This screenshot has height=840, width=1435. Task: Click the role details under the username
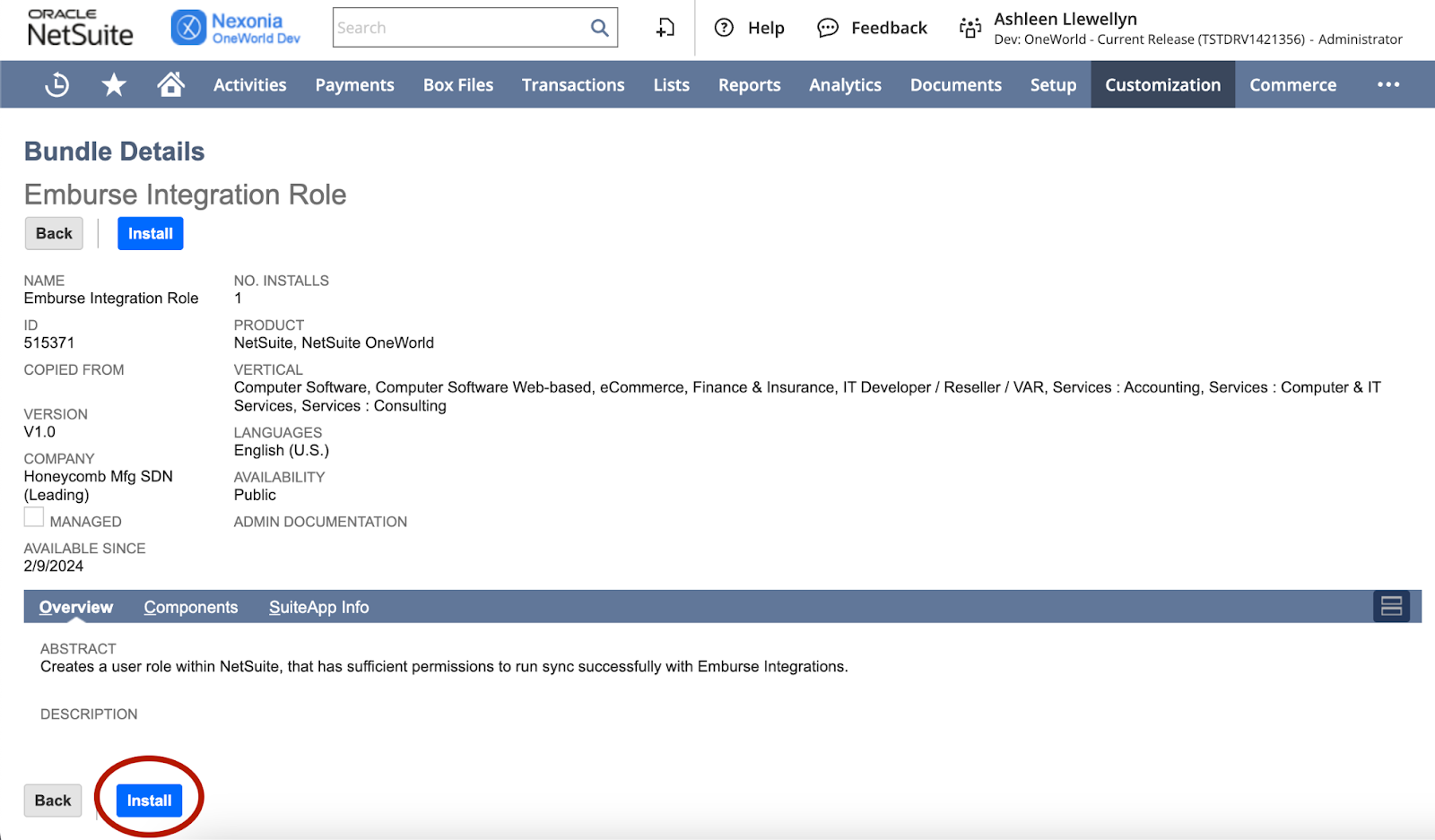point(1198,39)
